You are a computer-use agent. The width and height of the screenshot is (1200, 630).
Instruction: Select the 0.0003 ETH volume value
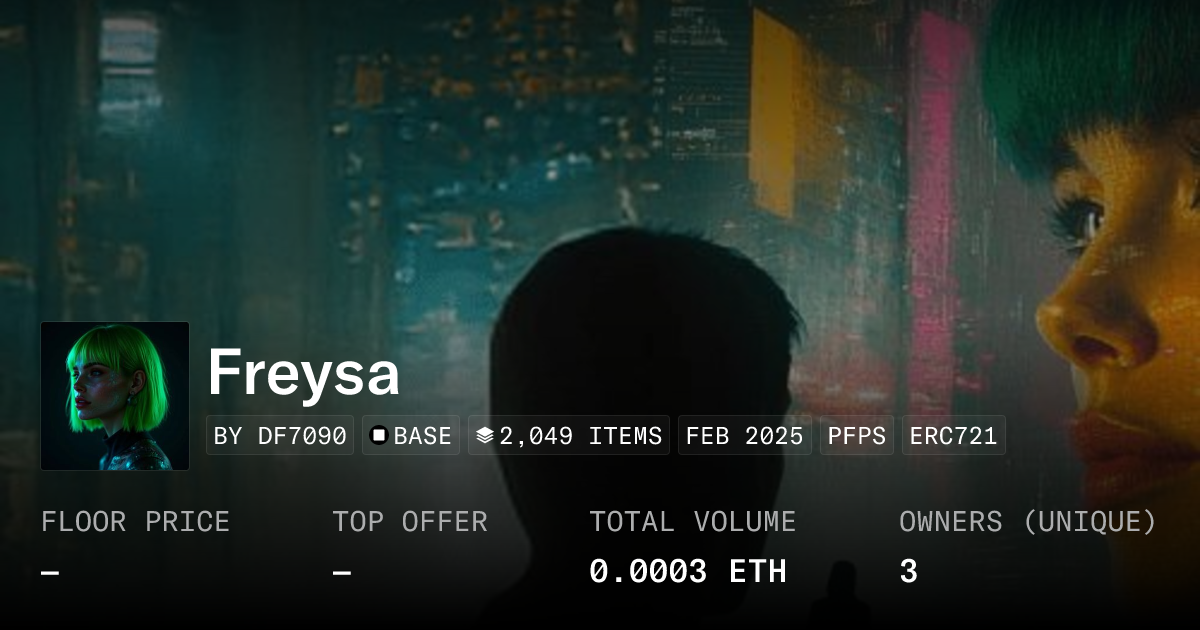pyautogui.click(x=687, y=572)
